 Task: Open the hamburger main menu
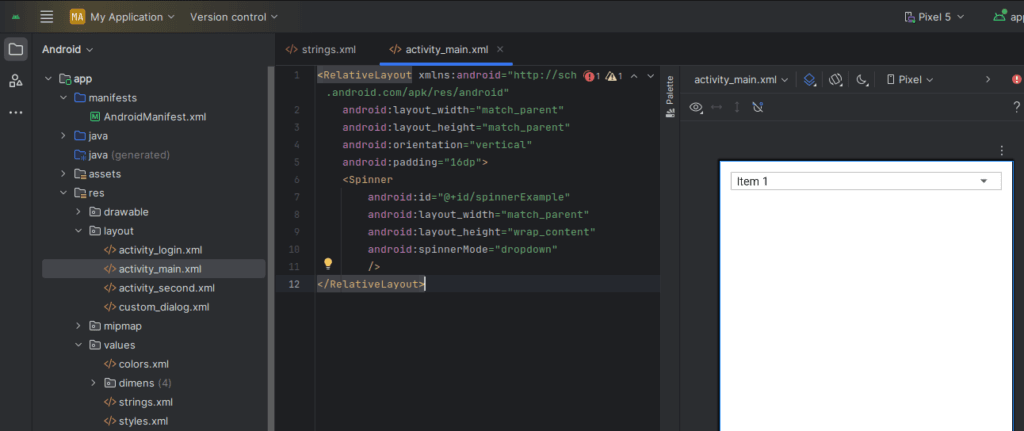(46, 17)
